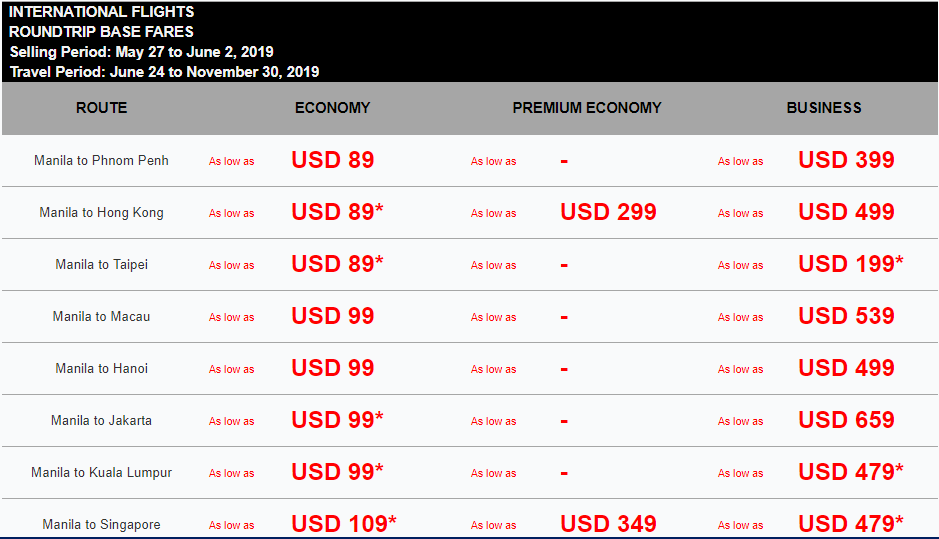Click the USD 89 economy fare for Phnom Penh

[x=332, y=160]
